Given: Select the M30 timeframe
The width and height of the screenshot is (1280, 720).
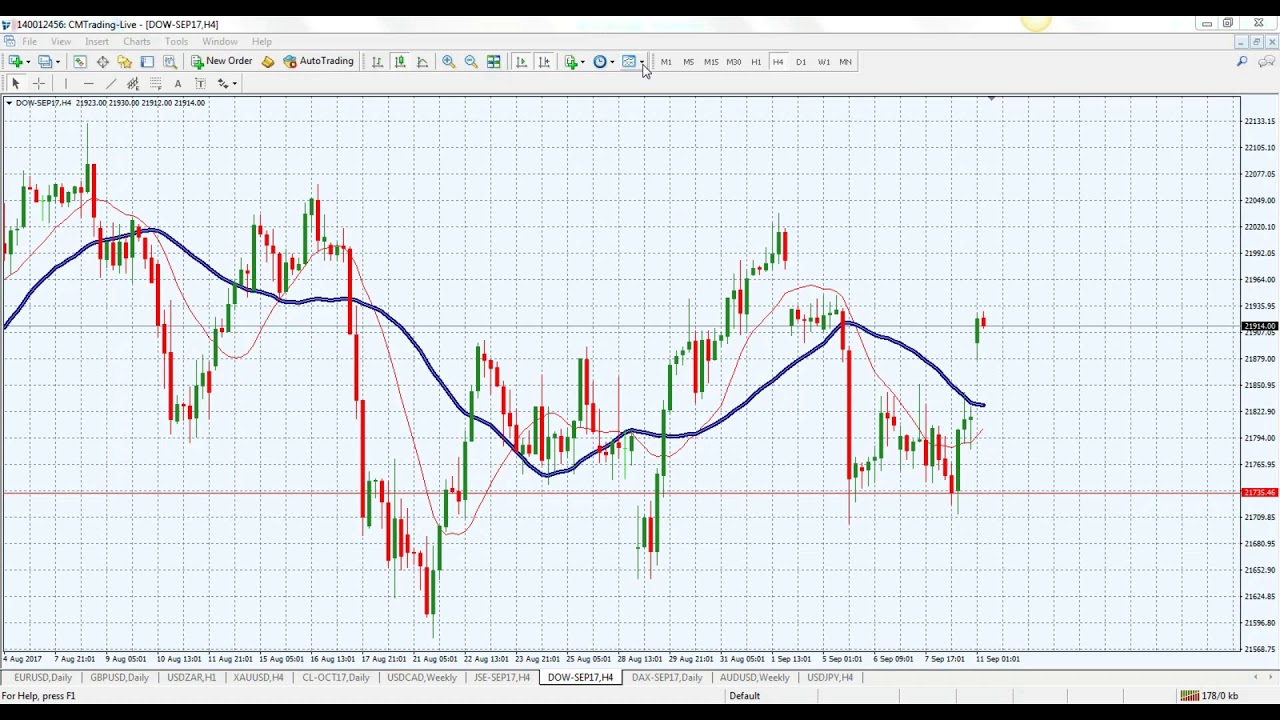Looking at the screenshot, I should tap(734, 62).
